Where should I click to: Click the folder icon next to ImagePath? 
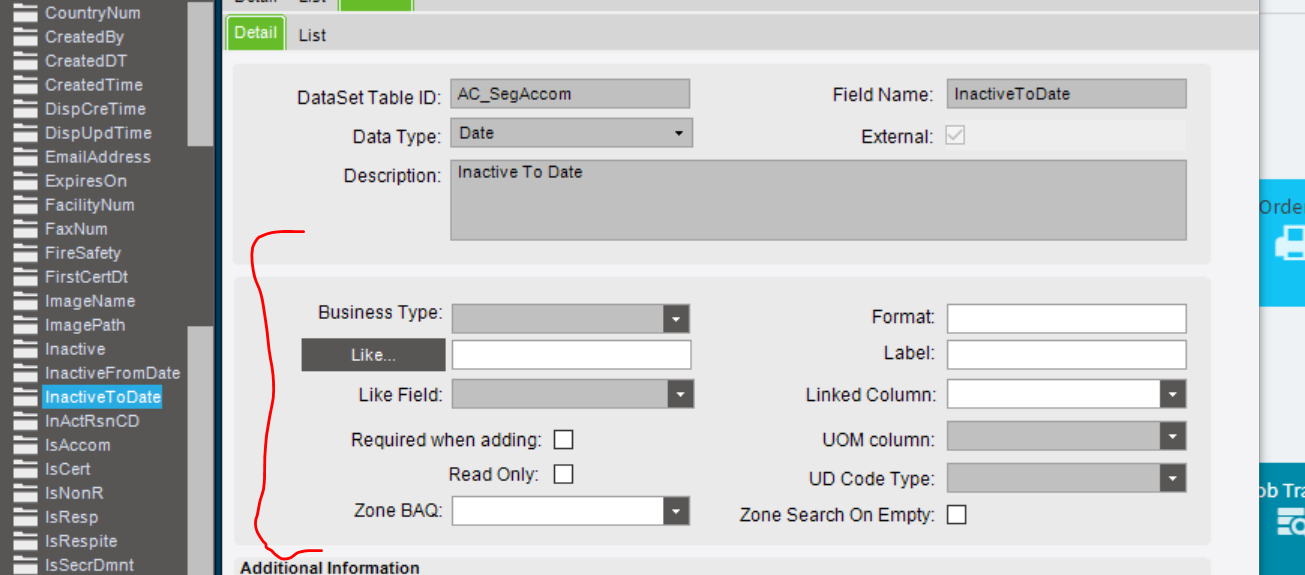(x=24, y=325)
